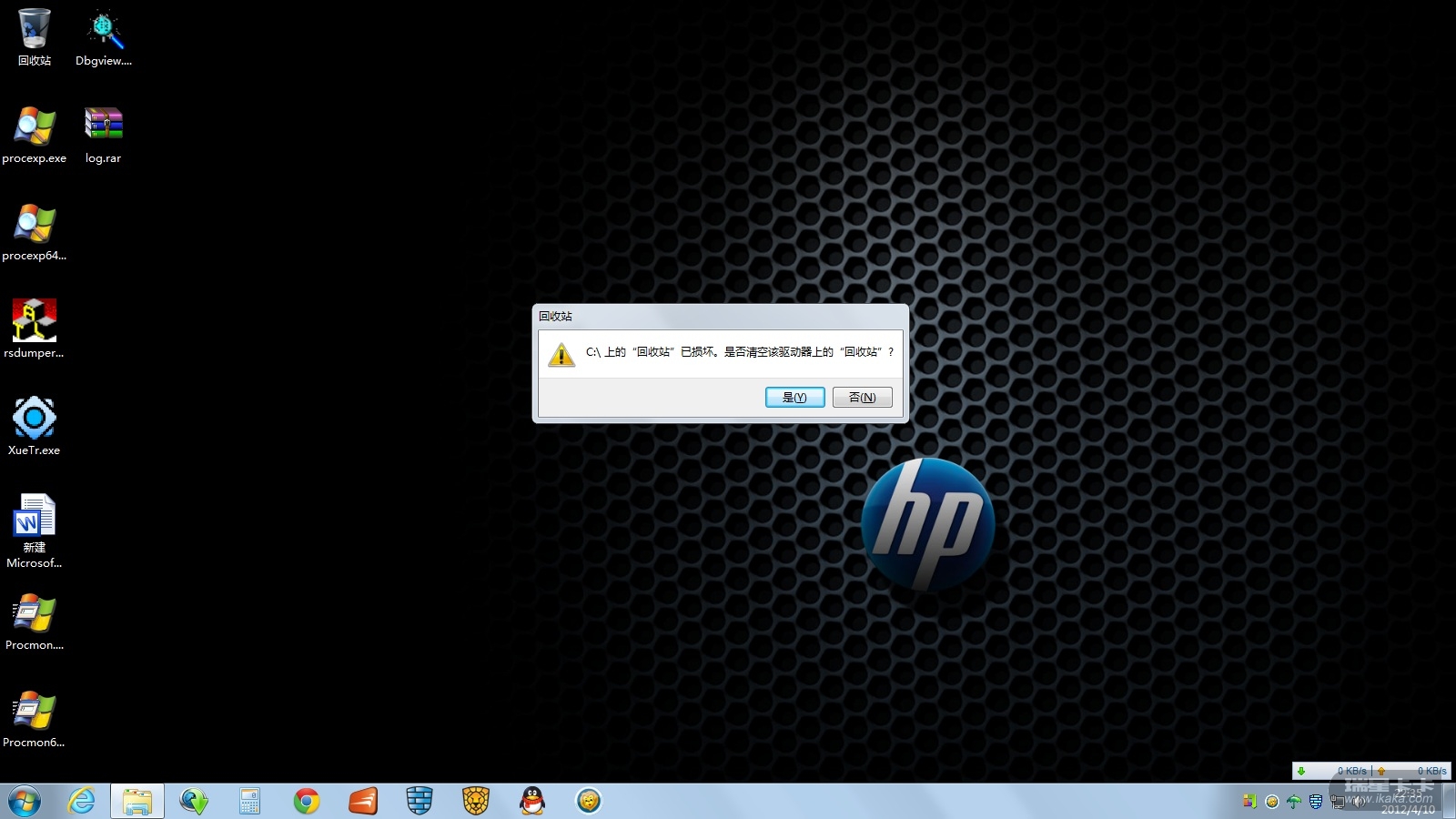The image size is (1456, 819).
Task: Select the rsdumper desktop icon
Action: (35, 329)
